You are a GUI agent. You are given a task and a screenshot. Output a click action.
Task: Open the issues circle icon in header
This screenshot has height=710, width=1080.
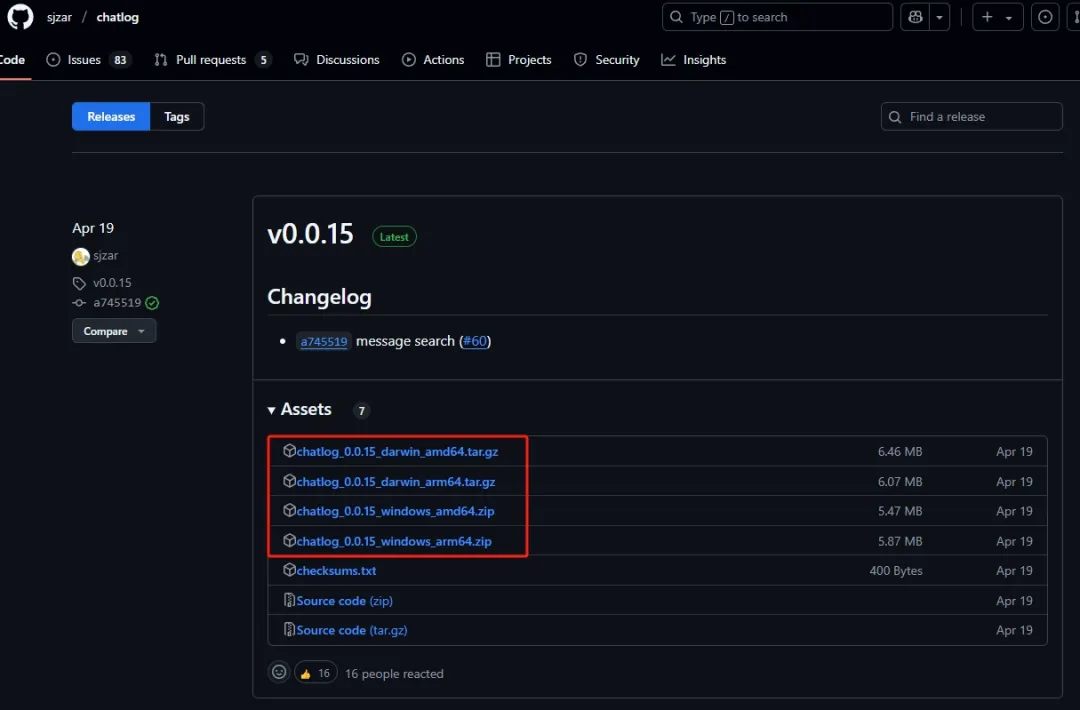coord(1045,17)
